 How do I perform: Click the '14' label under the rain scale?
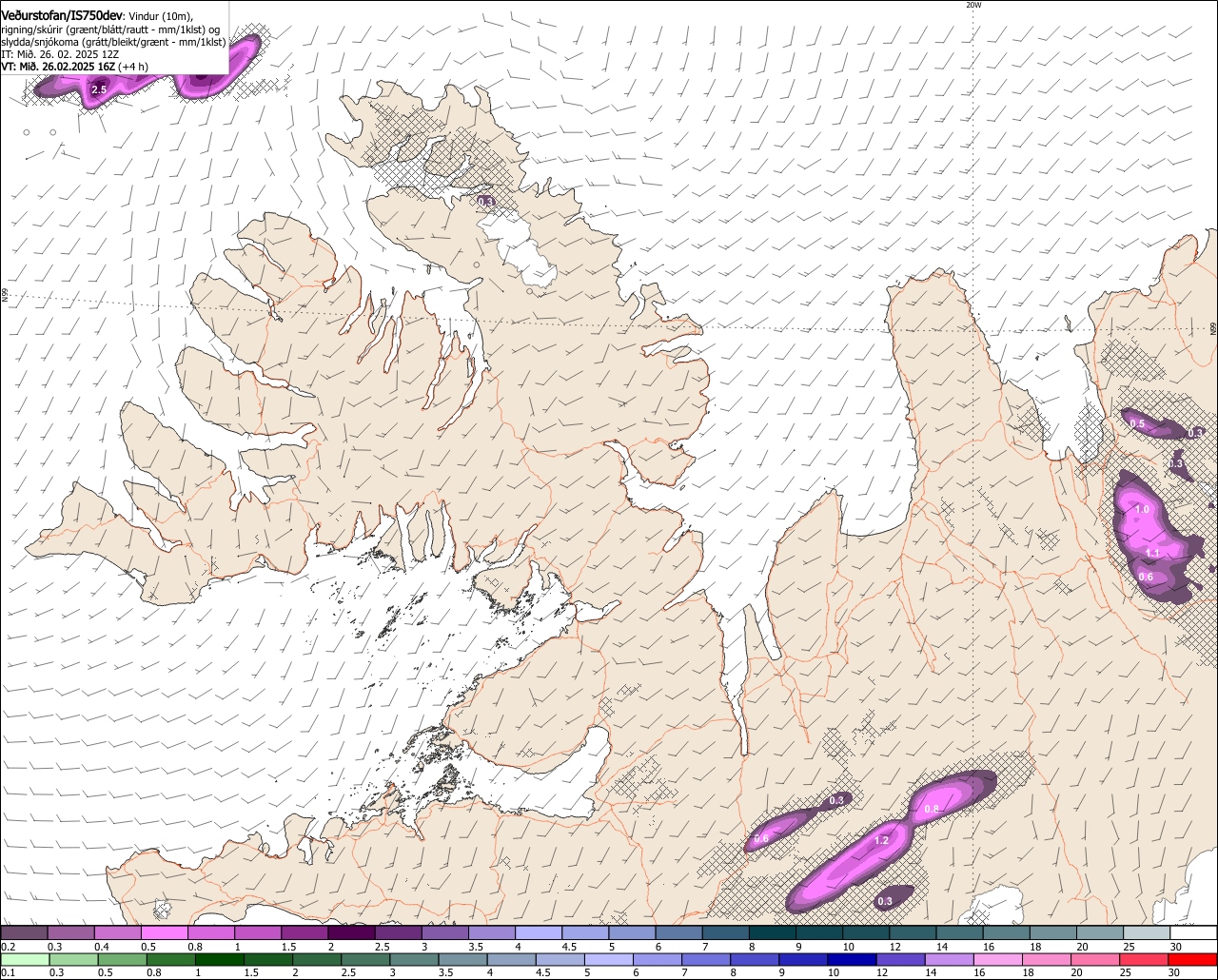point(931,972)
